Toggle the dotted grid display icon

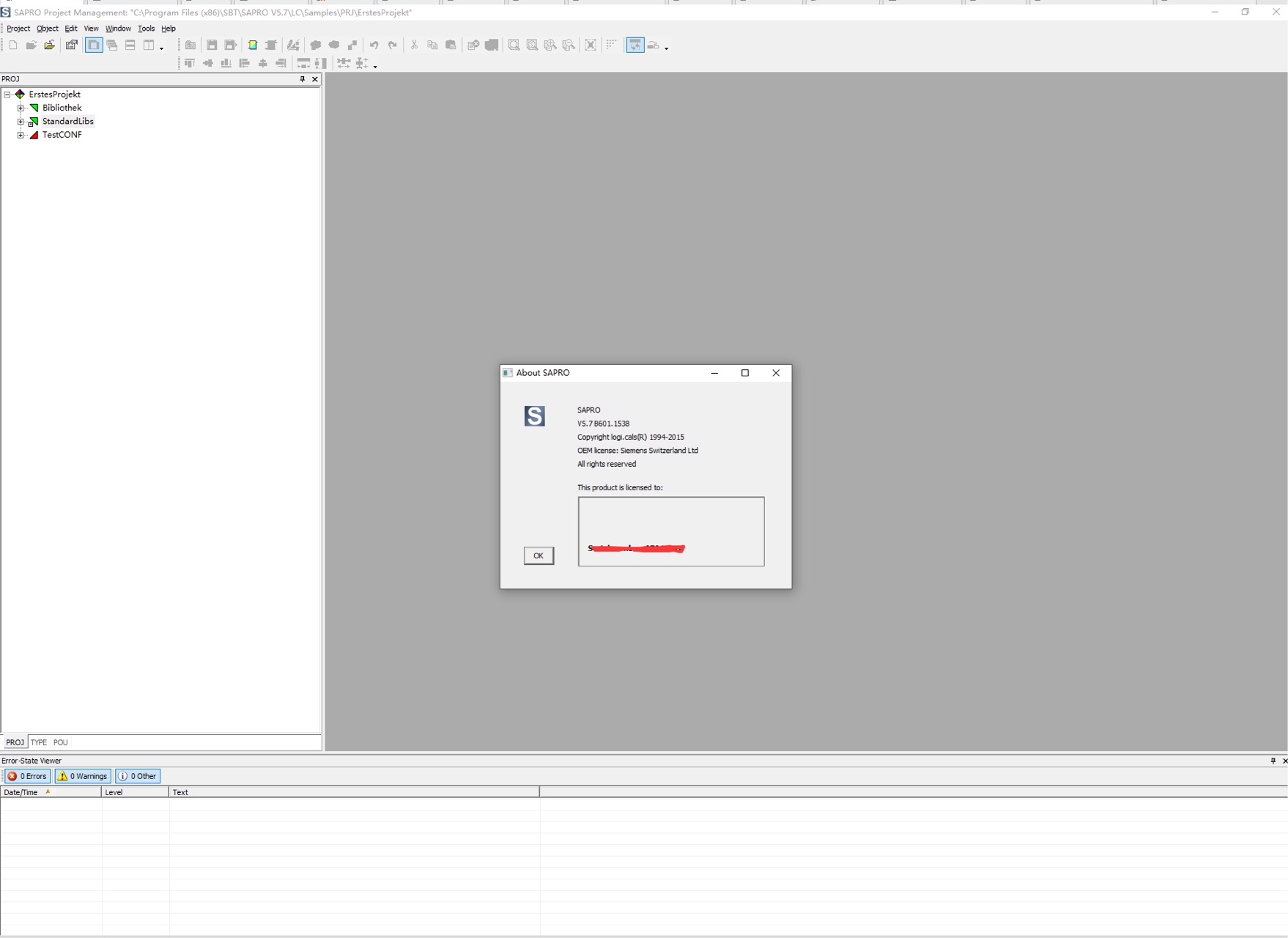click(612, 45)
